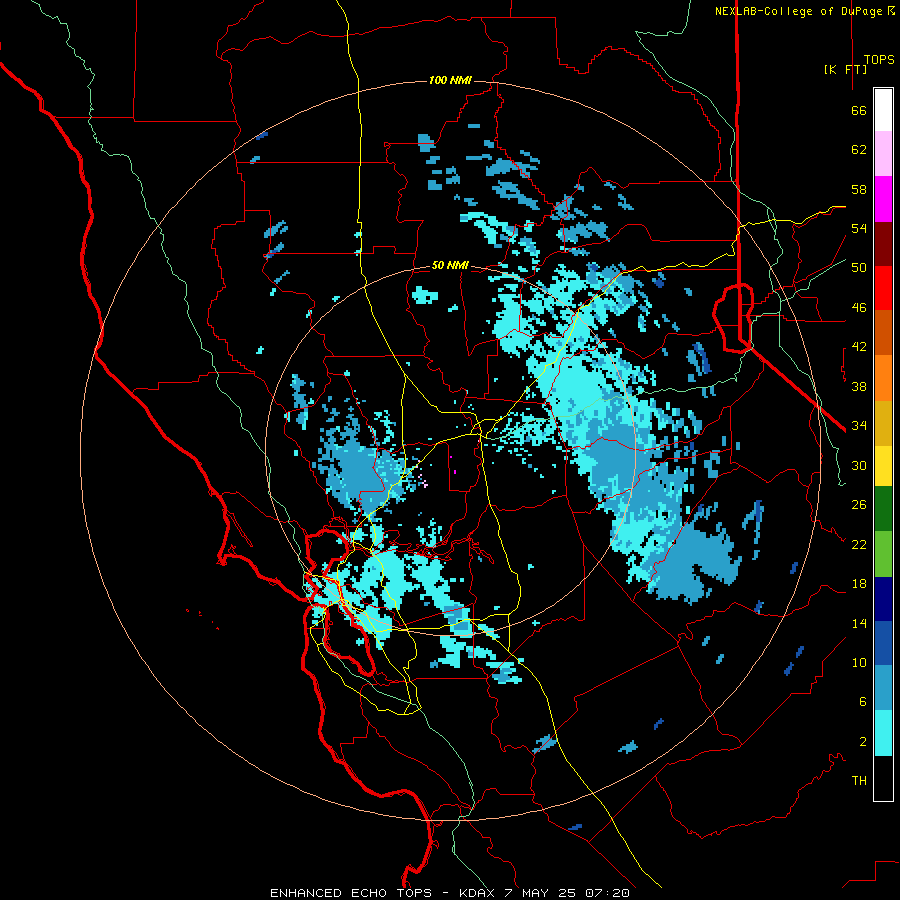Viewport: 900px width, 900px height.
Task: Click the 30 legend value
Action: coord(859,465)
